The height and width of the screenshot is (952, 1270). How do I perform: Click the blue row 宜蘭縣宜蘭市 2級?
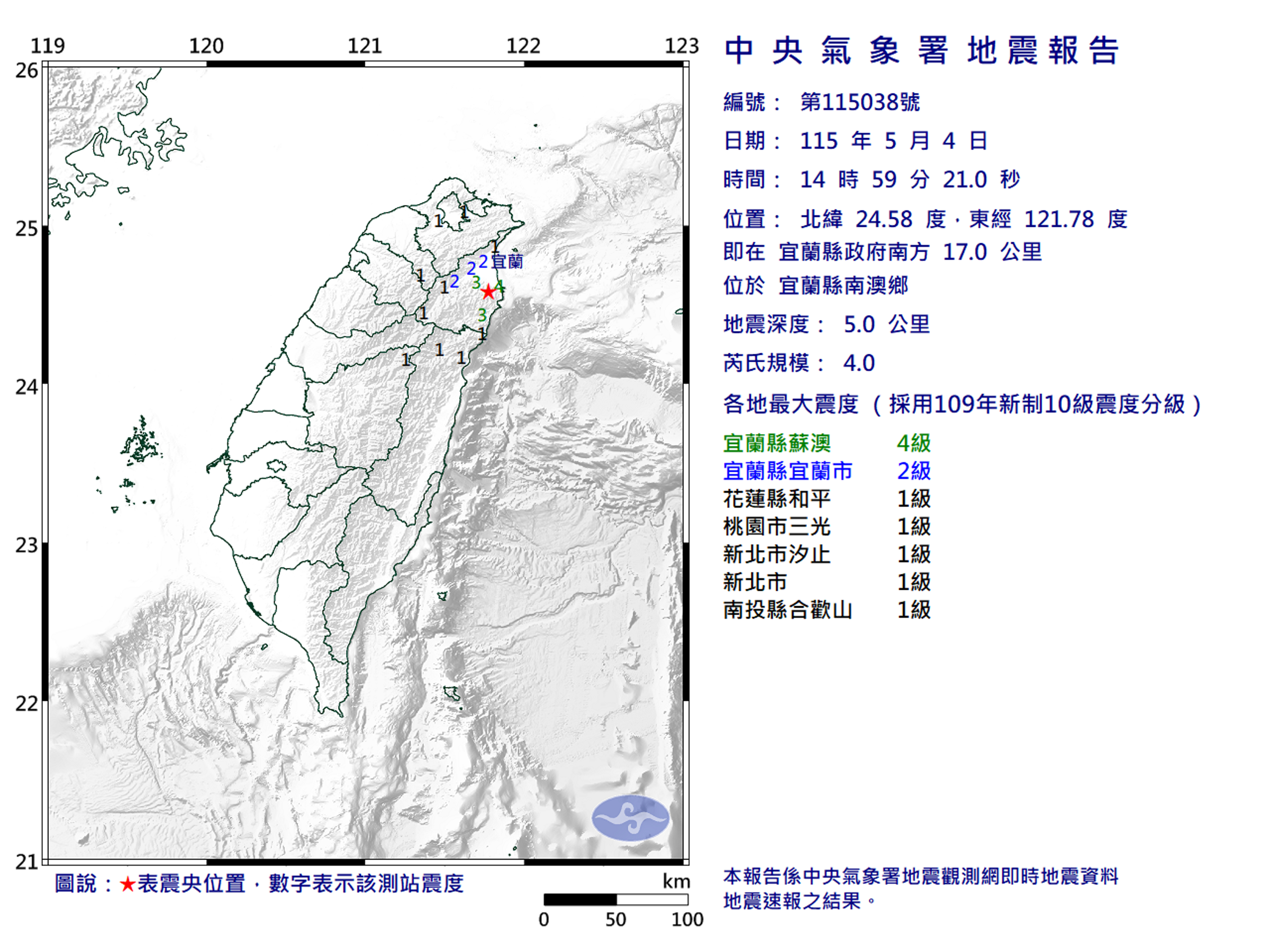click(827, 471)
